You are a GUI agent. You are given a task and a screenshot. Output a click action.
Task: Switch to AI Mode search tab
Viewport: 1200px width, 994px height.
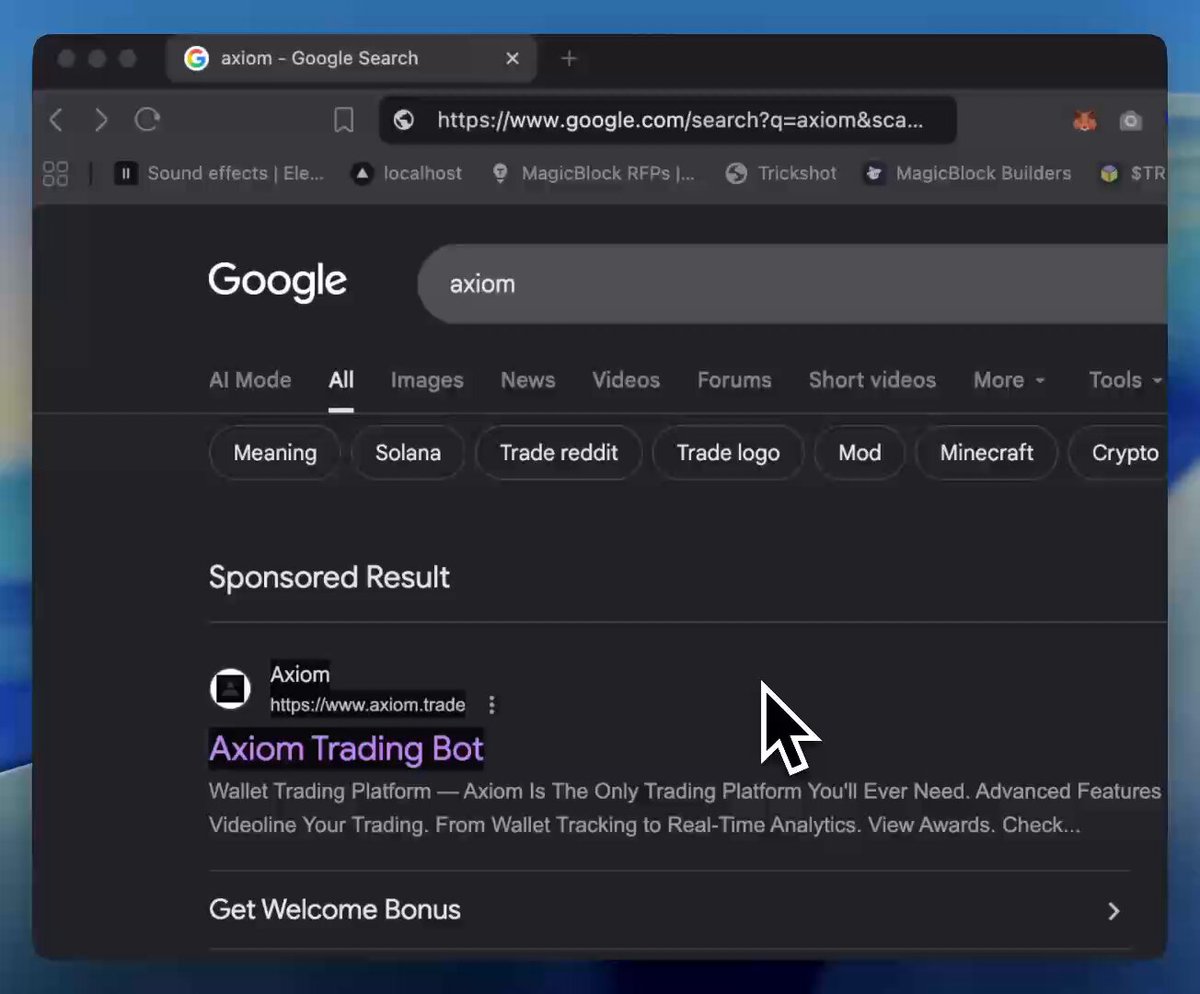[x=250, y=380]
